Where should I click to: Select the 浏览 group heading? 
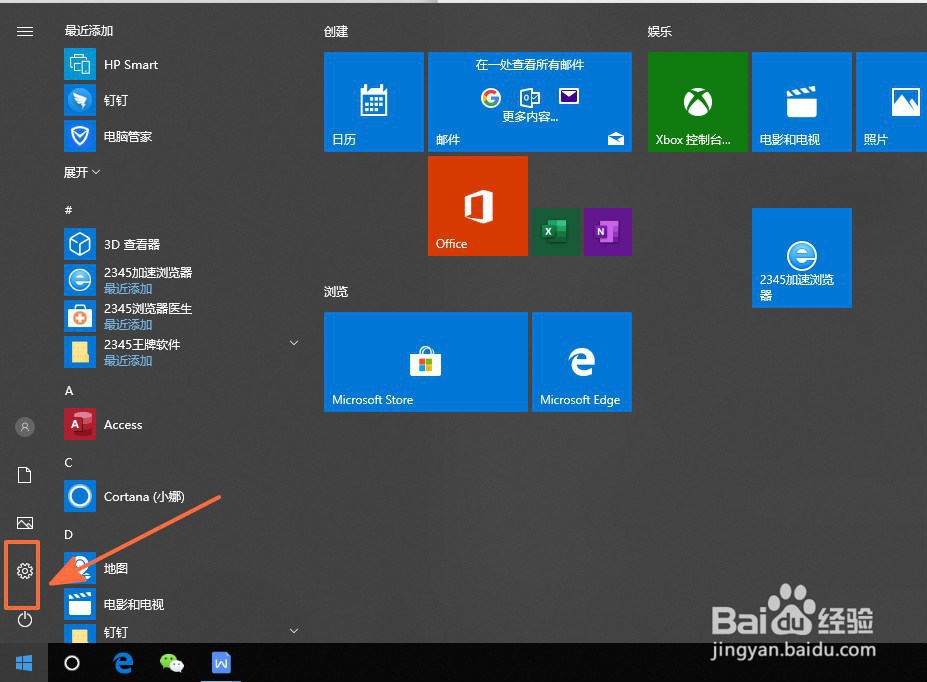[x=335, y=291]
